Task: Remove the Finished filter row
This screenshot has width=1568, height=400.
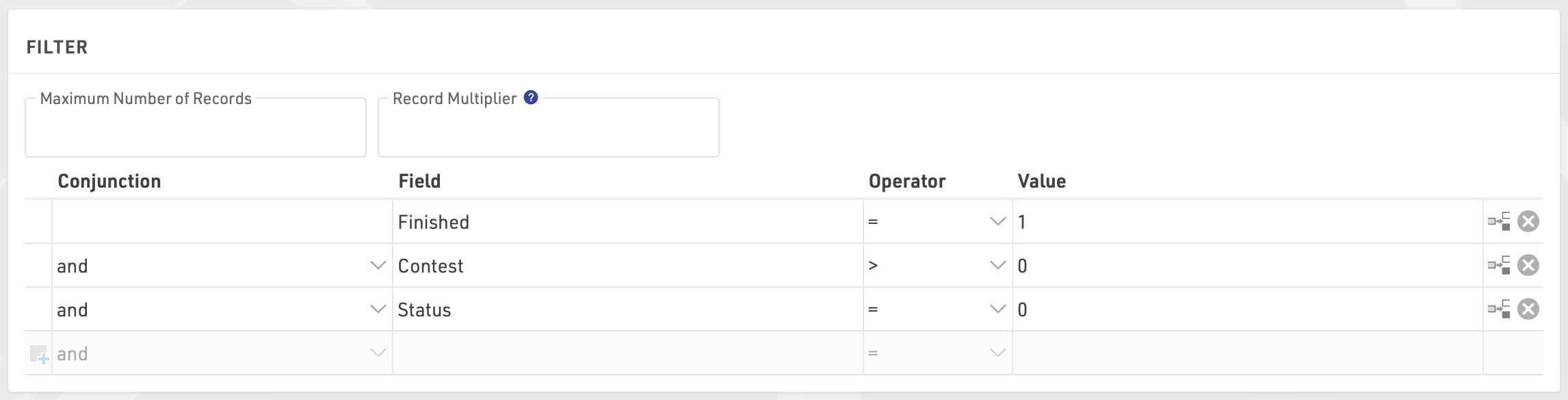Action: tap(1528, 221)
